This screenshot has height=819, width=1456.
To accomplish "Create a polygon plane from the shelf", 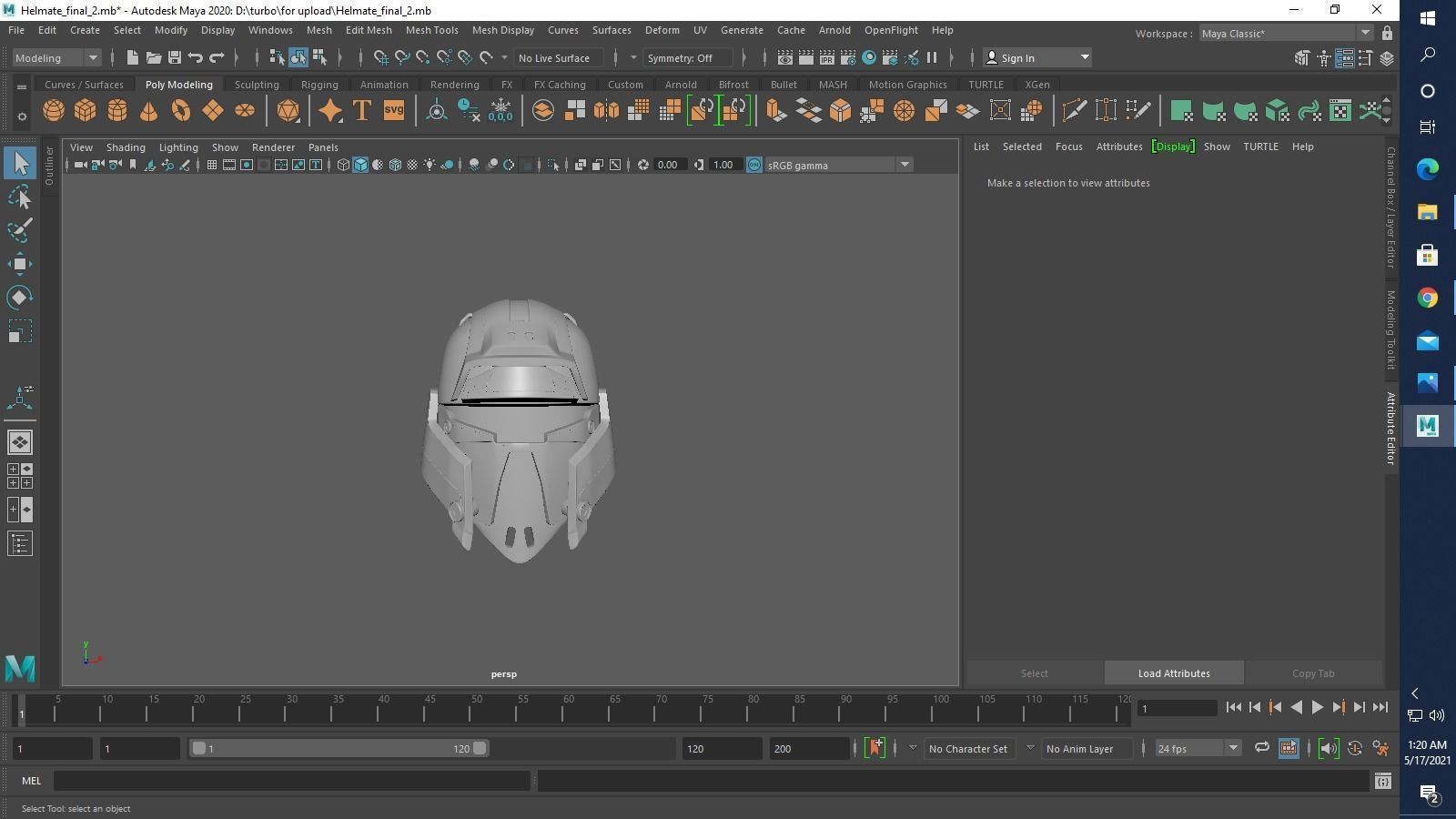I will tap(213, 111).
